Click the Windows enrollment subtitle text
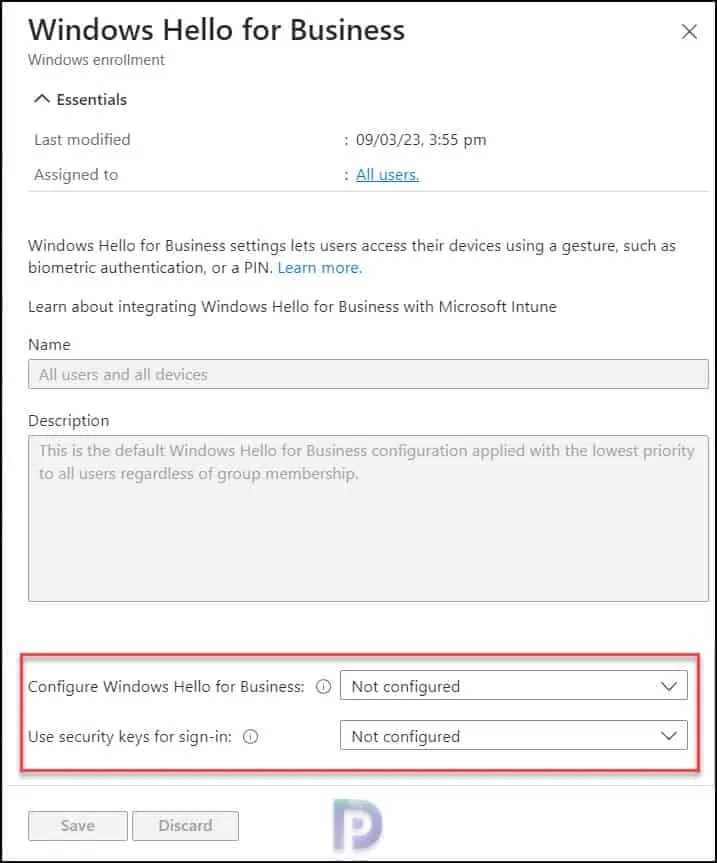This screenshot has height=863, width=717. pyautogui.click(x=96, y=60)
